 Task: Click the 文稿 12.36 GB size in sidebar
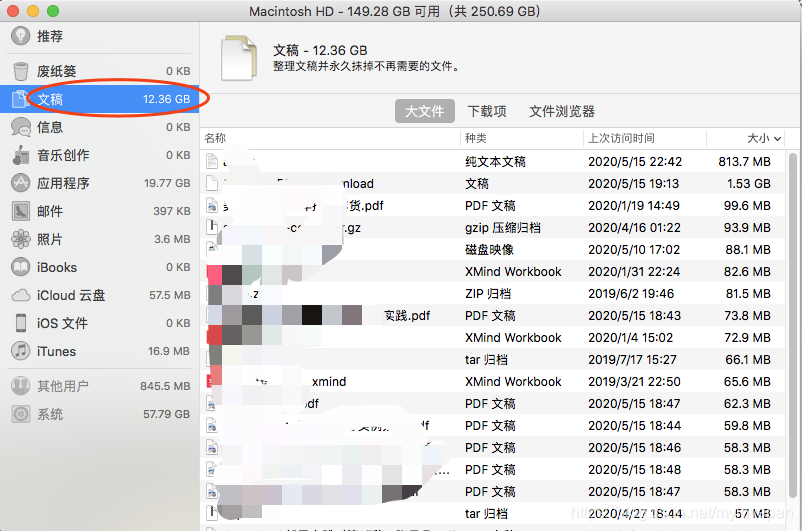pos(167,99)
